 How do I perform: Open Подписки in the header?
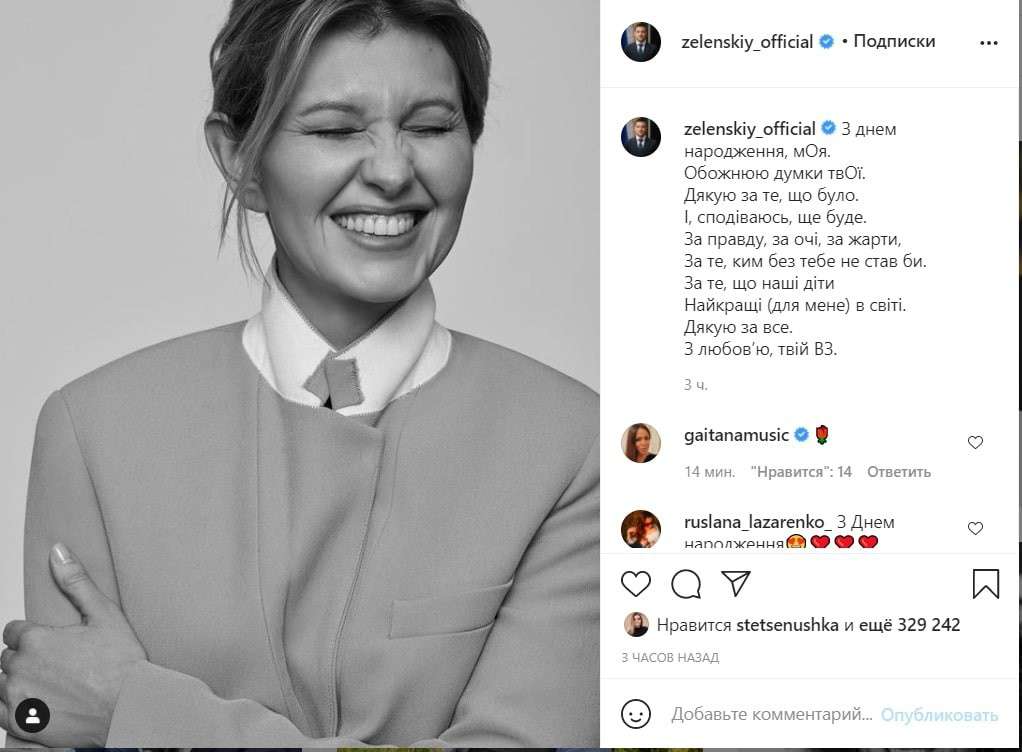coord(896,42)
